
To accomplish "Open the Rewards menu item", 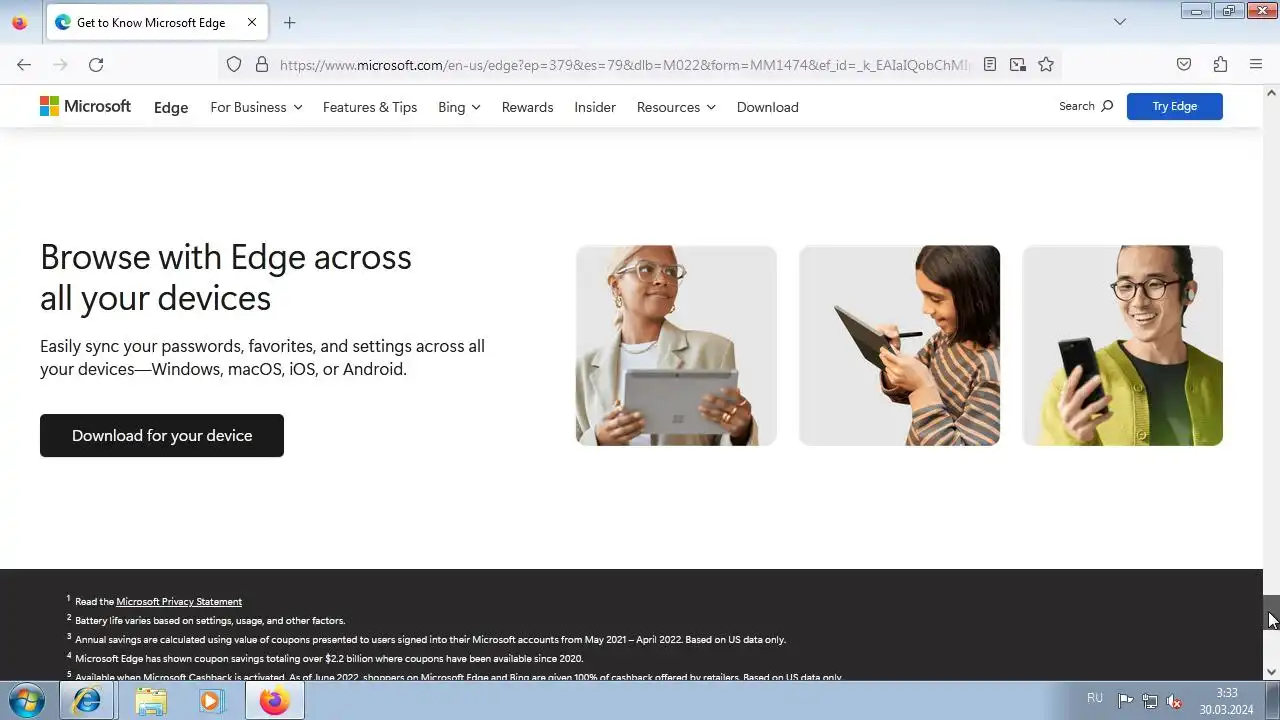I will (x=527, y=107).
